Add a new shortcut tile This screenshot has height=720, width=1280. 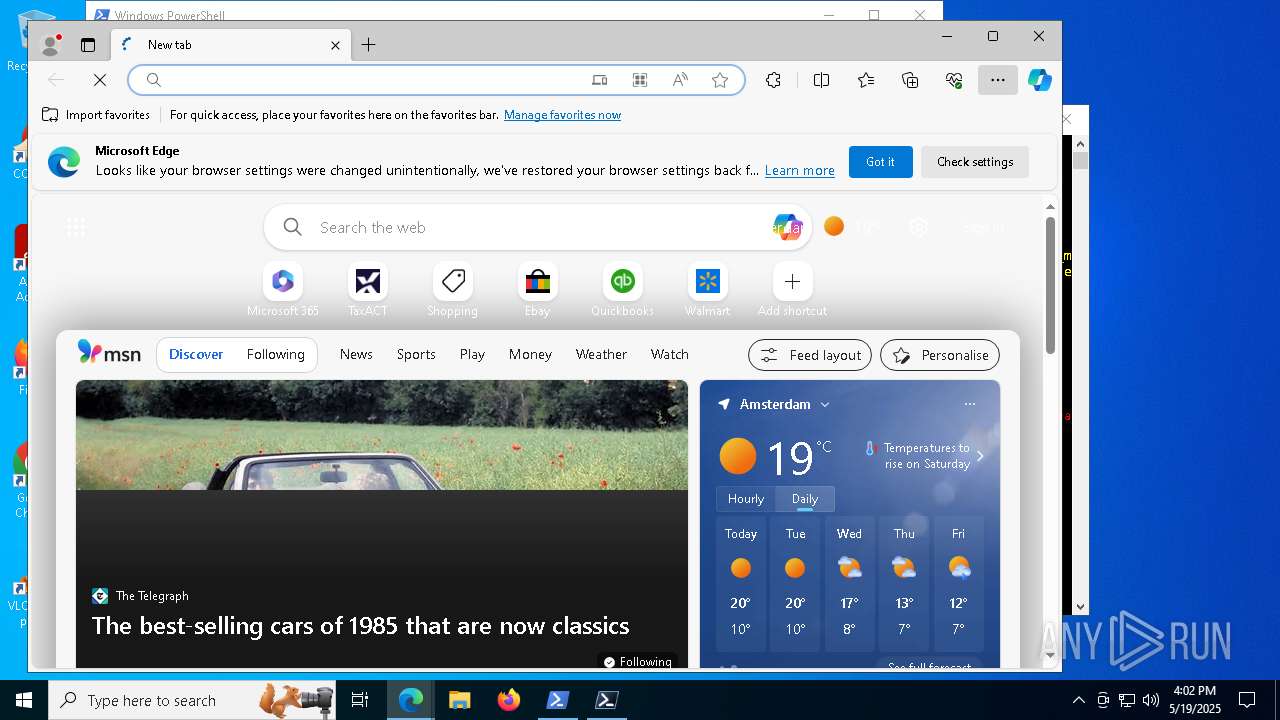tap(792, 290)
